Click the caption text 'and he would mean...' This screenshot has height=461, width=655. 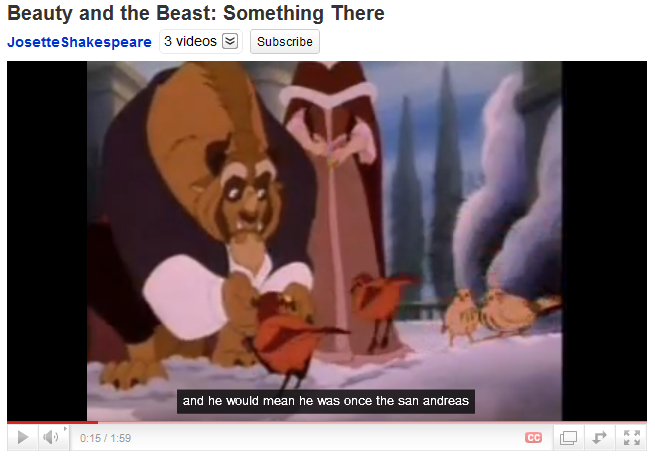326,401
